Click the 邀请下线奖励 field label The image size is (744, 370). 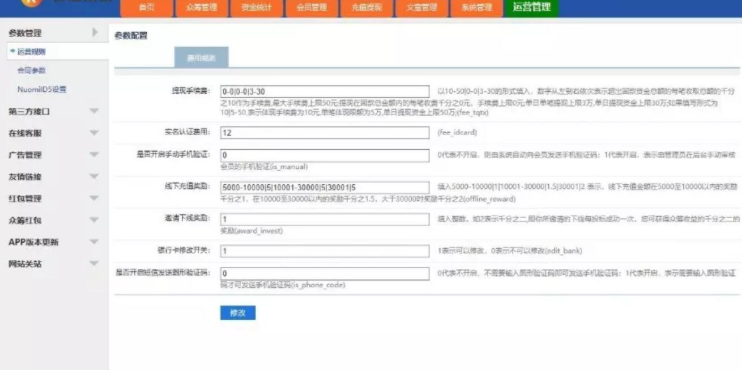point(187,218)
